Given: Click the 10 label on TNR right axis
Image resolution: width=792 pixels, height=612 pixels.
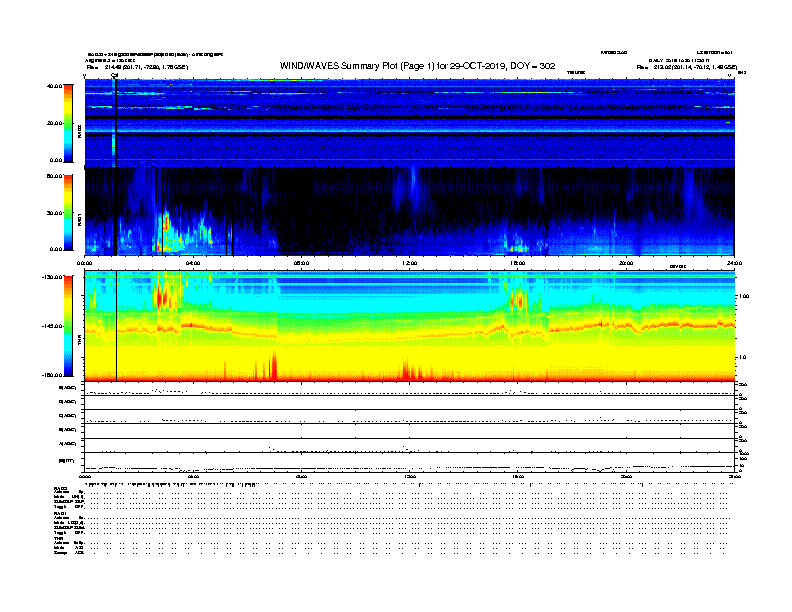Looking at the screenshot, I should (742, 358).
